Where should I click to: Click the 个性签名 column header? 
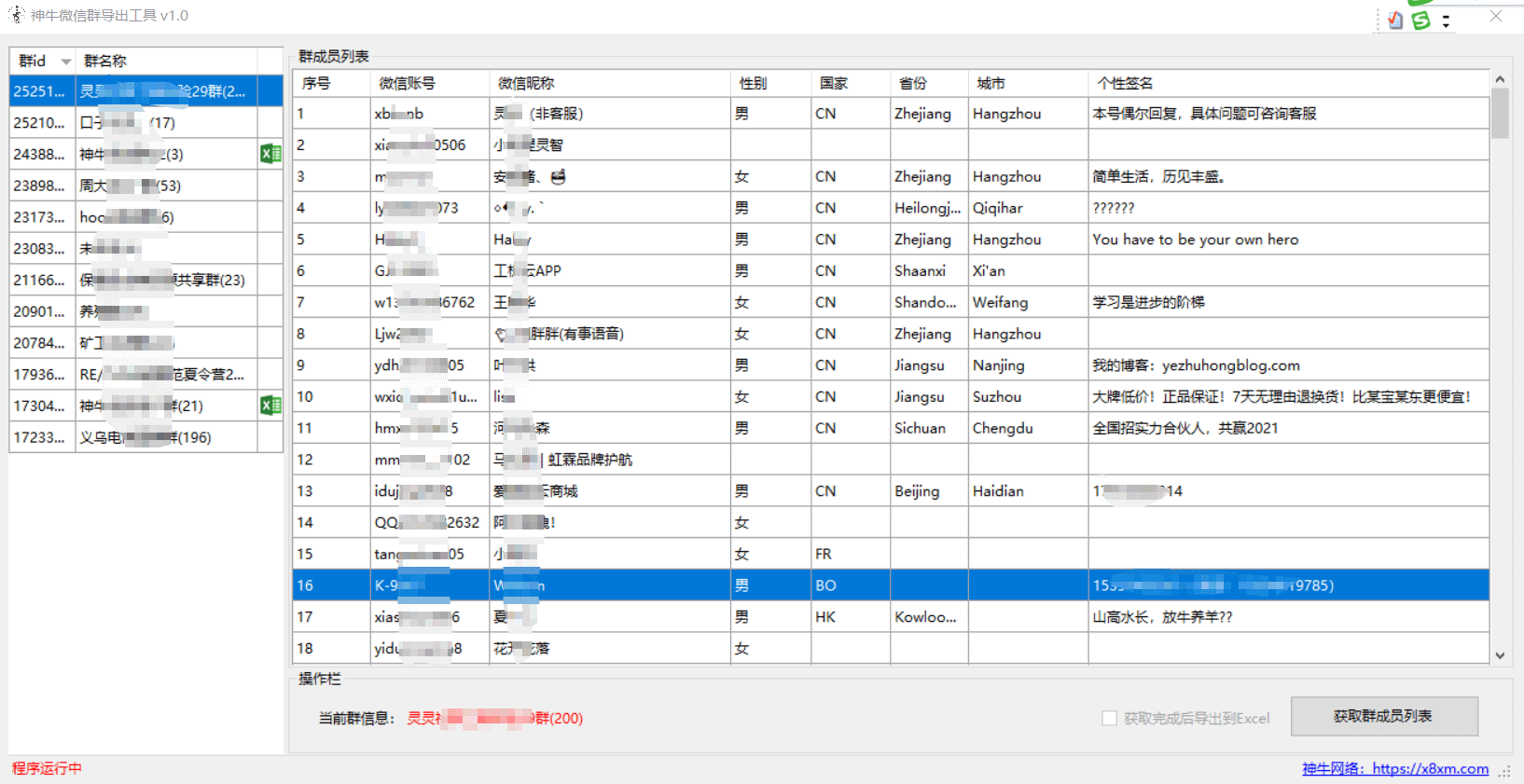pyautogui.click(x=1288, y=83)
